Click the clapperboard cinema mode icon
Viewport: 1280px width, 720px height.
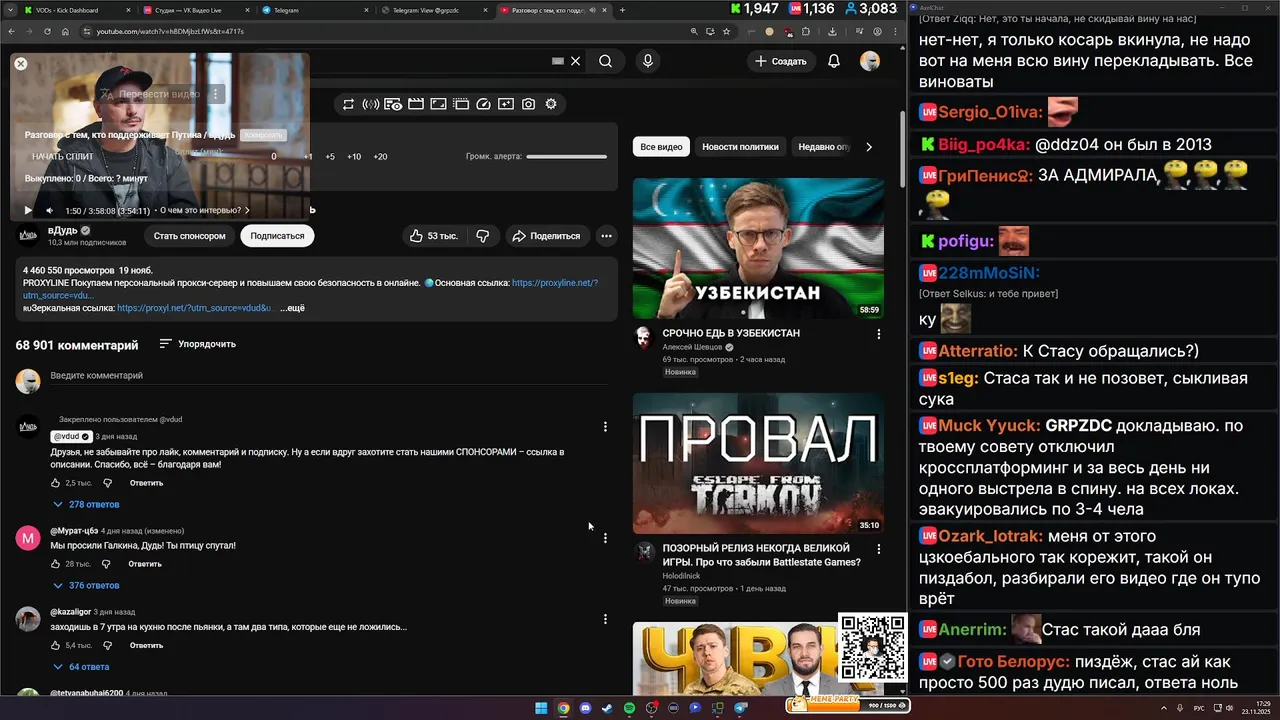[416, 104]
